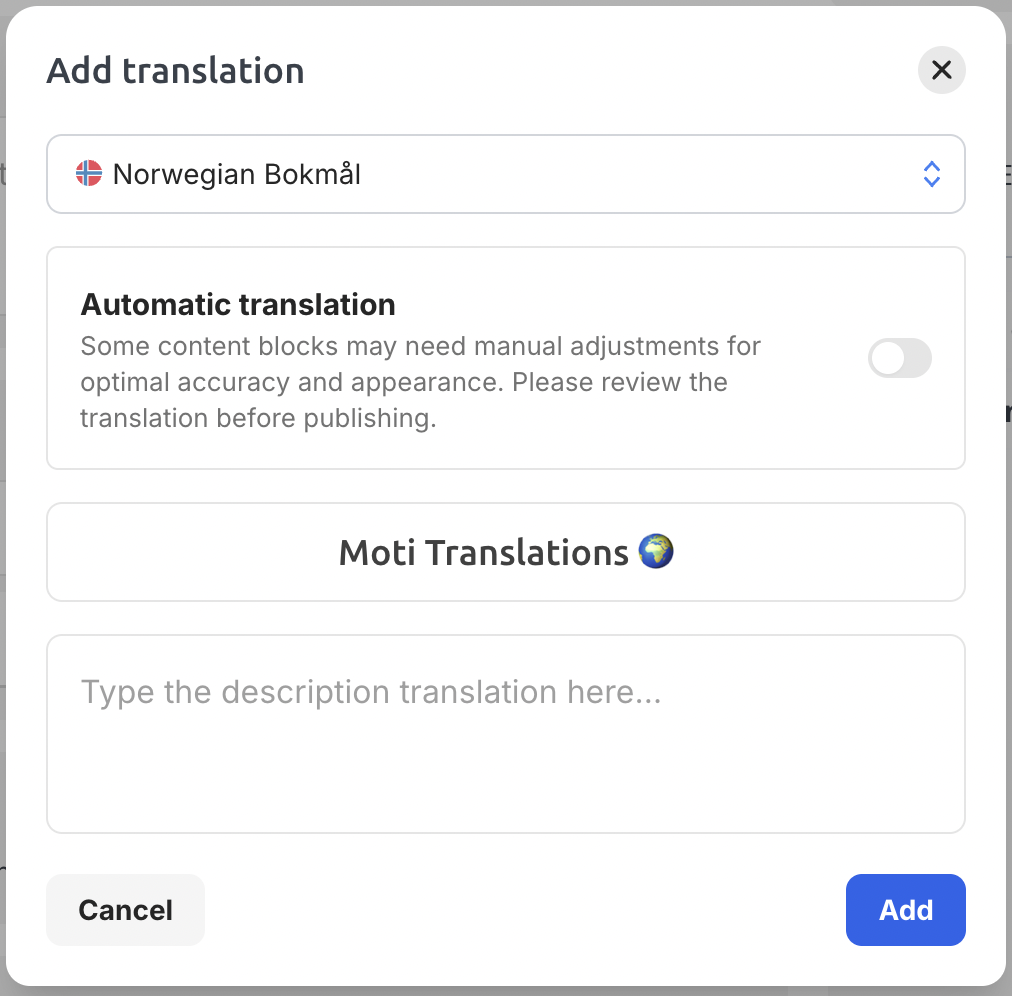Click the blue up-down chevron arrows
Screen dimensions: 1012x996
click(931, 174)
